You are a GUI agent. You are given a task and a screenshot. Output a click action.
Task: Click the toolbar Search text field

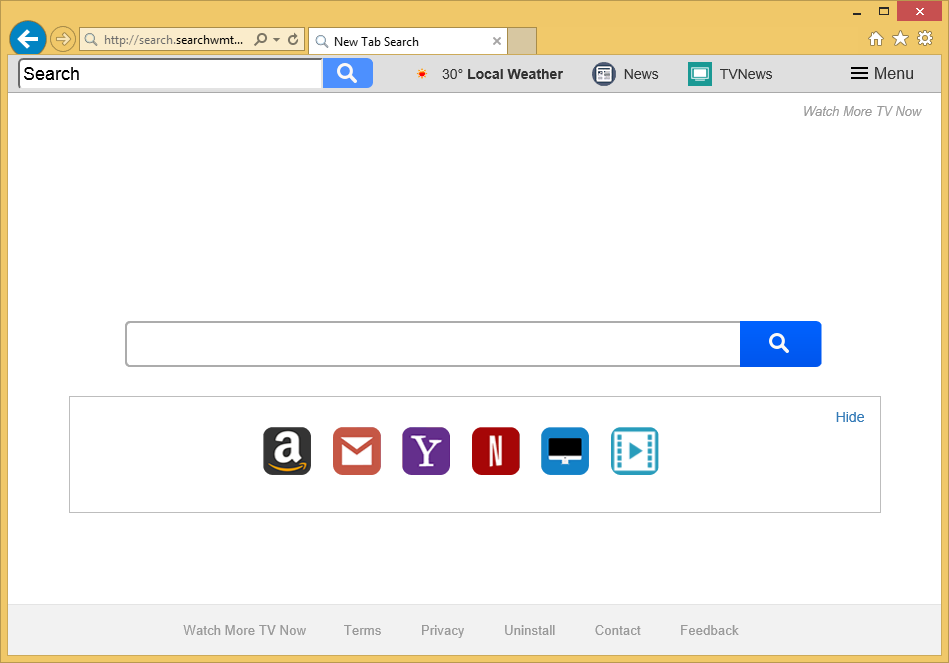click(171, 74)
